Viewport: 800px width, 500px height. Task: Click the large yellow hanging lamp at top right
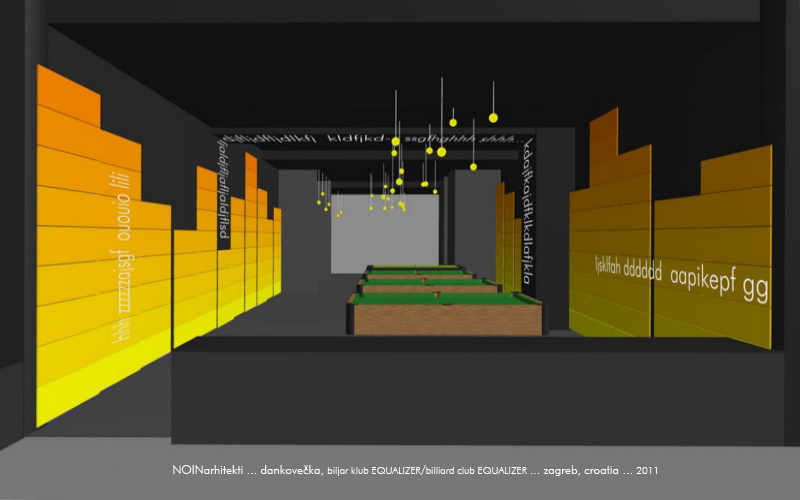(x=493, y=118)
